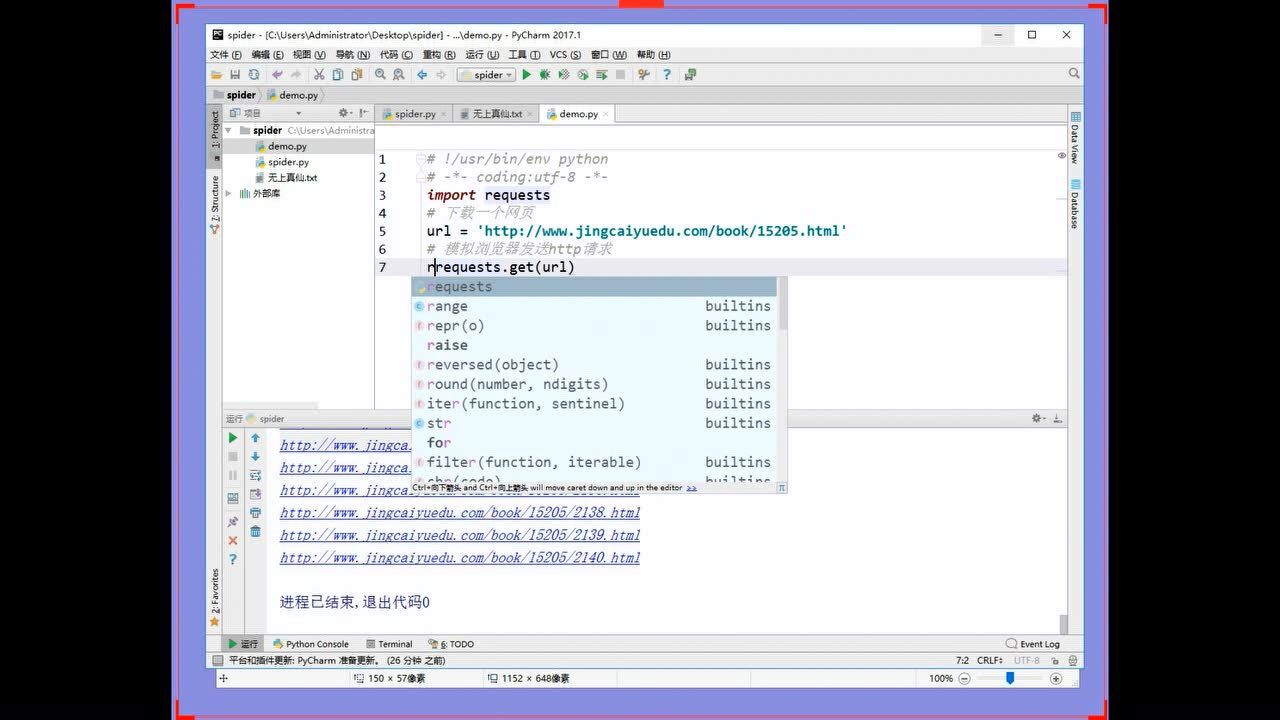
Task: Click the Debug bug icon in the toolbar
Action: (544, 75)
